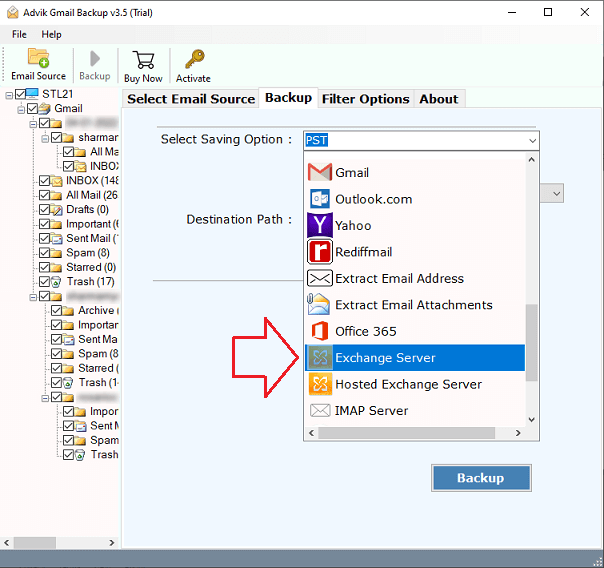
Task: Open the File menu
Action: [x=19, y=34]
